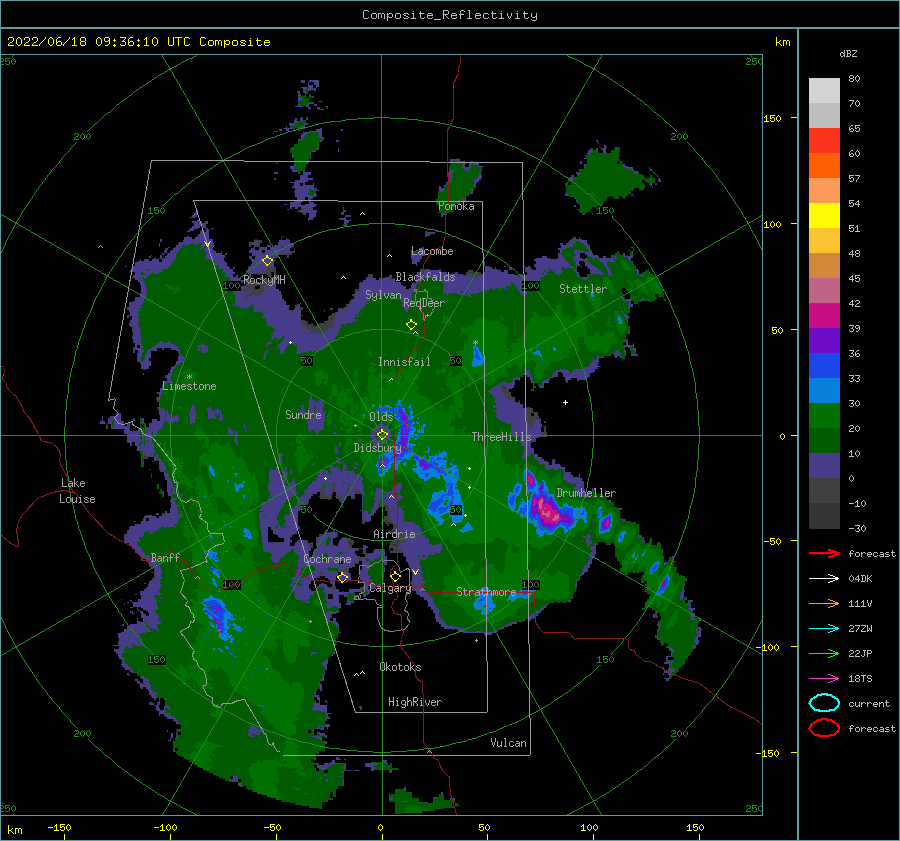Click the Sylvan label on map
The width and height of the screenshot is (900, 841).
pyautogui.click(x=383, y=295)
